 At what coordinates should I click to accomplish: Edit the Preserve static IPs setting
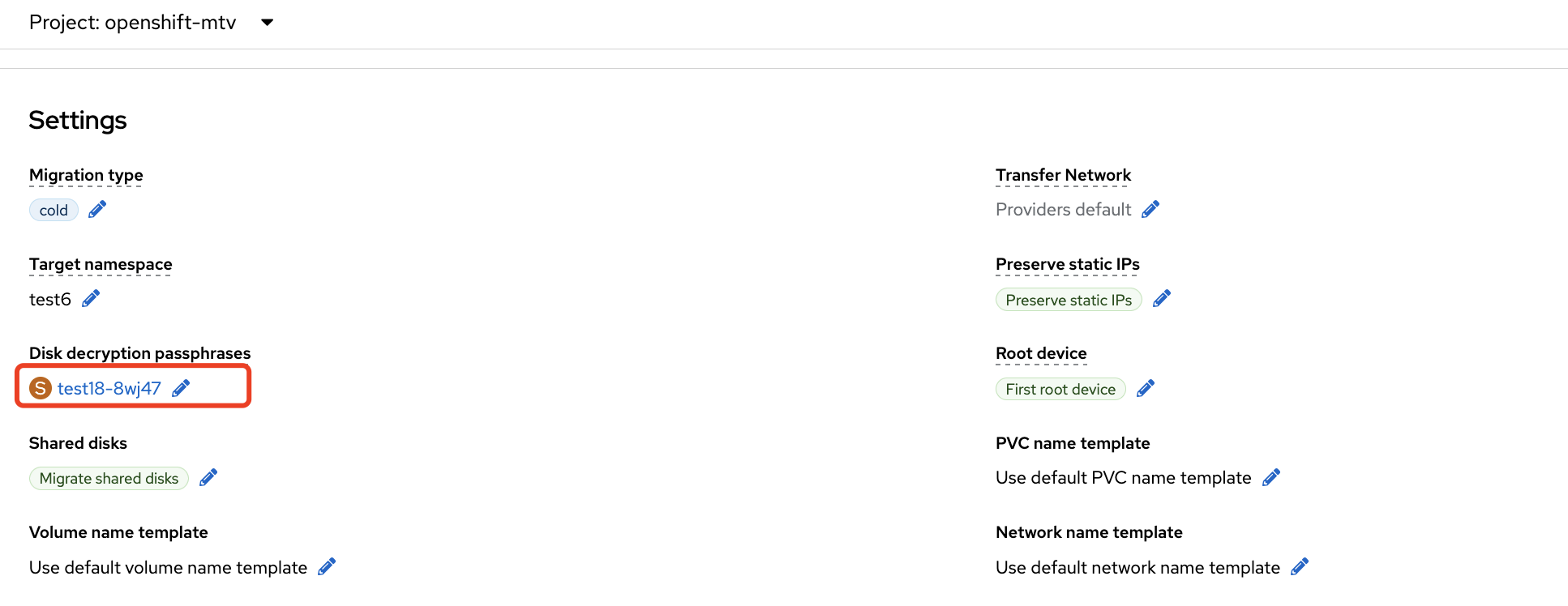tap(1162, 299)
